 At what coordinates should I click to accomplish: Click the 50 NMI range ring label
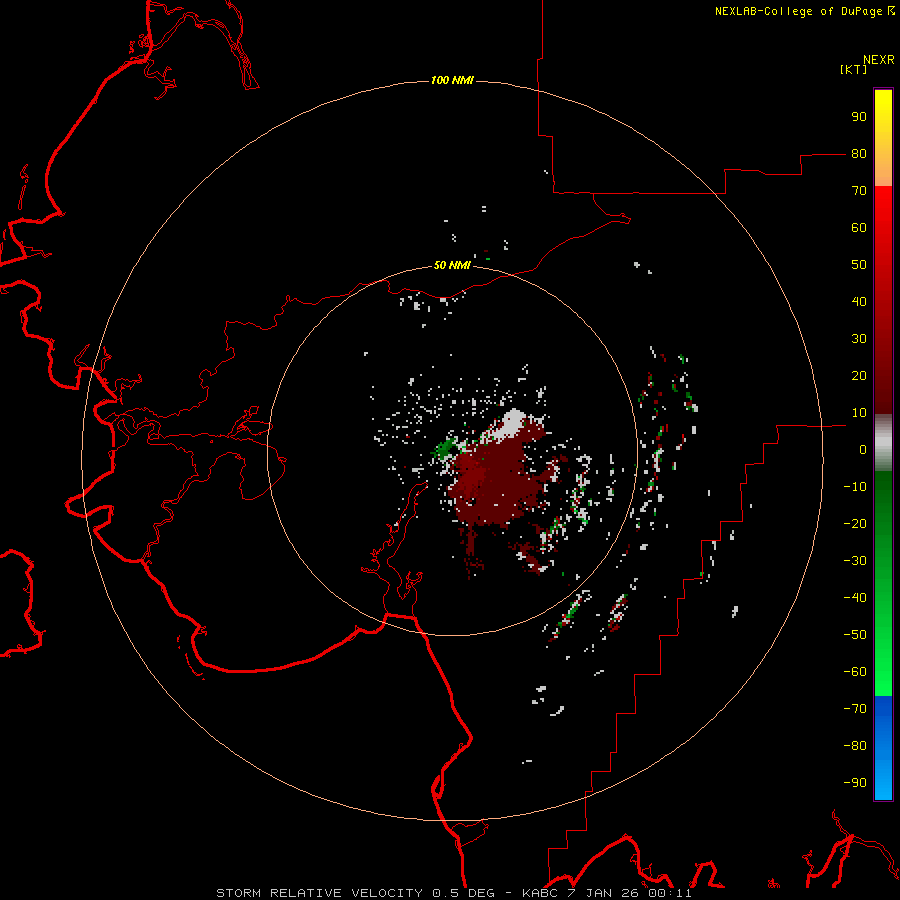452,265
